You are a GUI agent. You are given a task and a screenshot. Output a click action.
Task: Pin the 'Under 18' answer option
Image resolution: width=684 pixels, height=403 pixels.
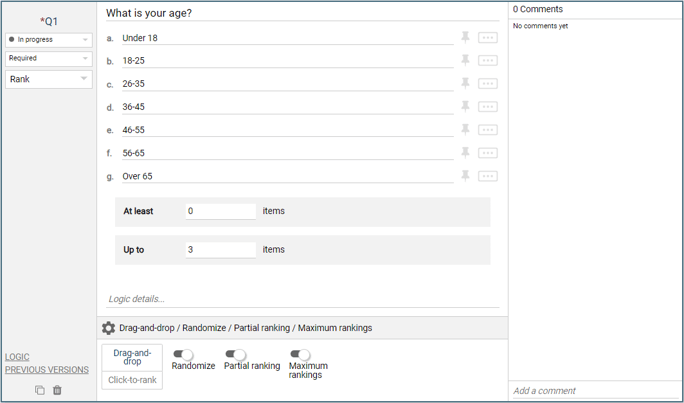(465, 37)
